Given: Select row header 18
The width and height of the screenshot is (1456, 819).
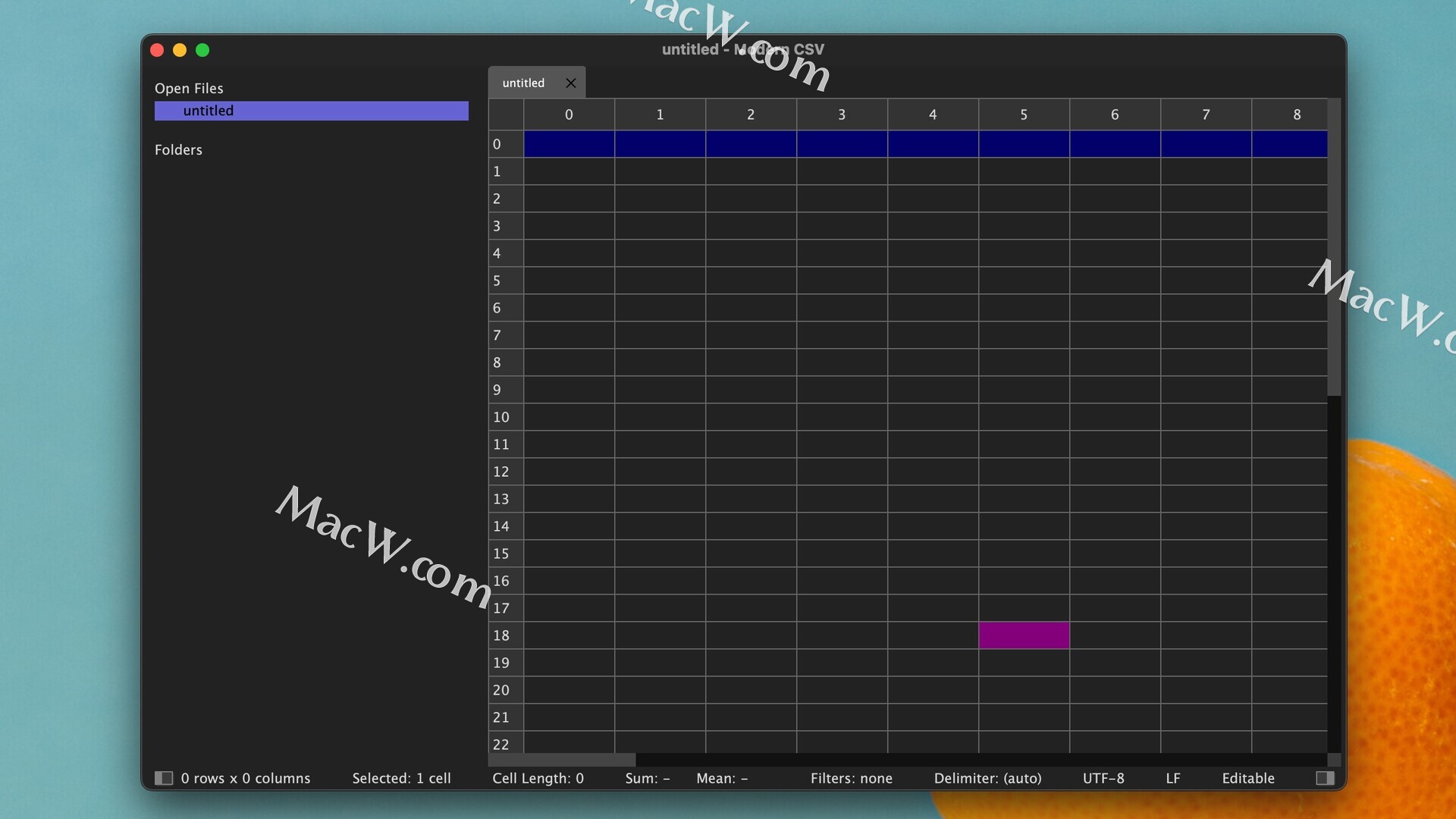Looking at the screenshot, I should pos(506,635).
